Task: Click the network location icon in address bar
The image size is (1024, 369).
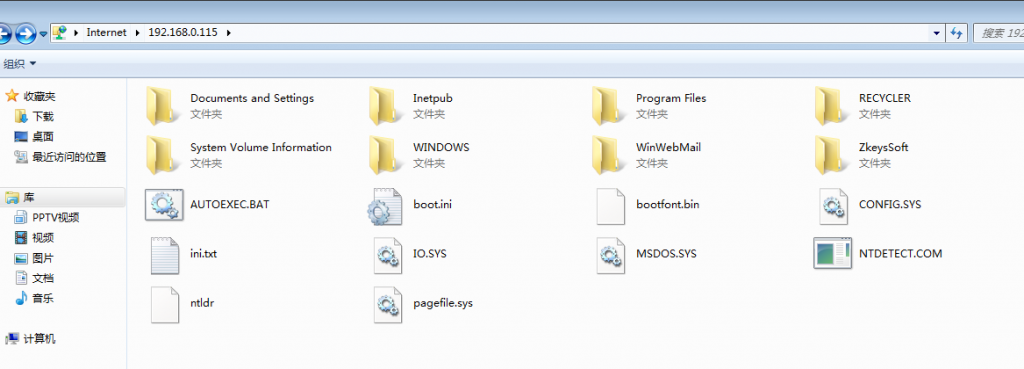Action: [x=59, y=33]
